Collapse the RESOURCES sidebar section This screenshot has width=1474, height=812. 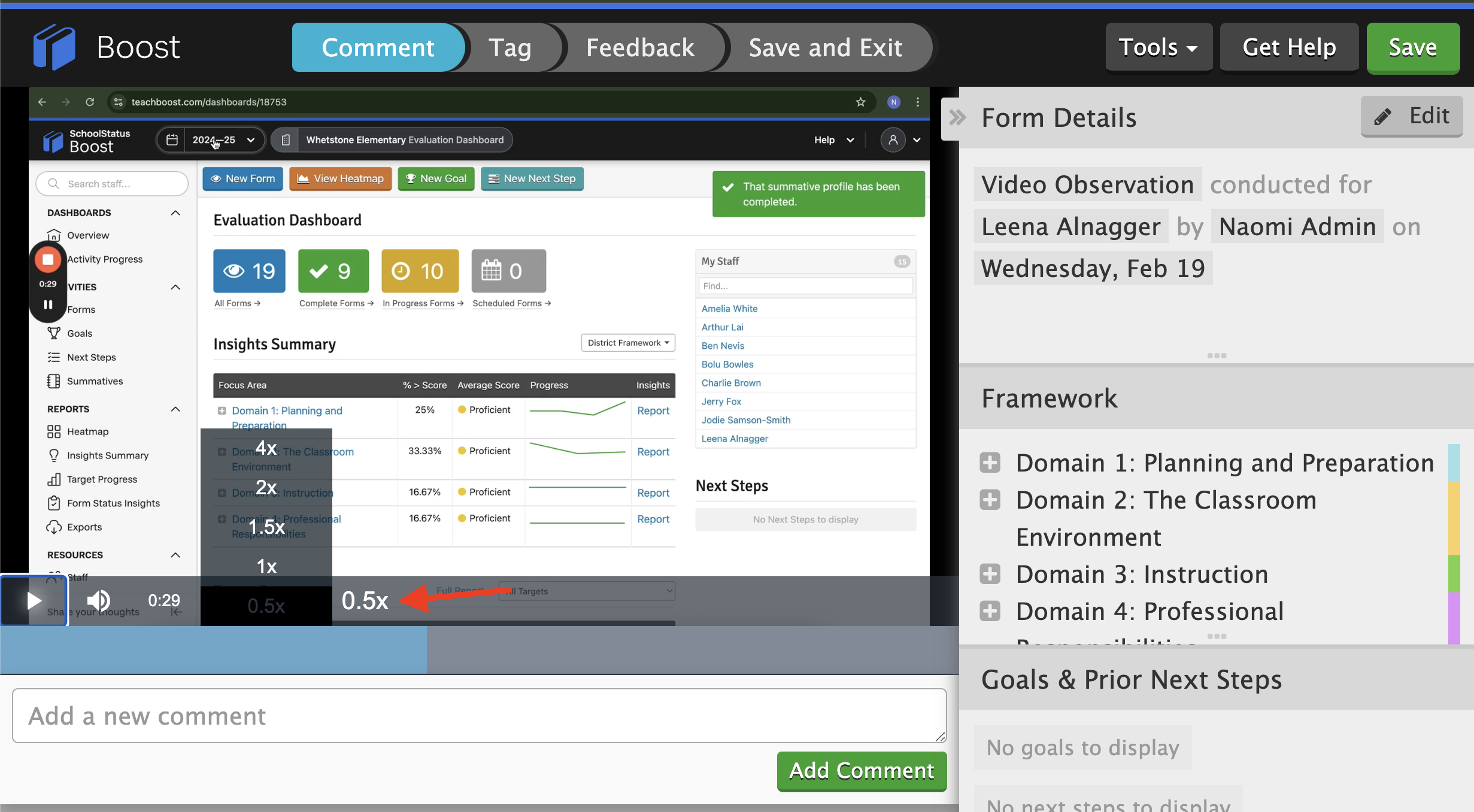175,555
